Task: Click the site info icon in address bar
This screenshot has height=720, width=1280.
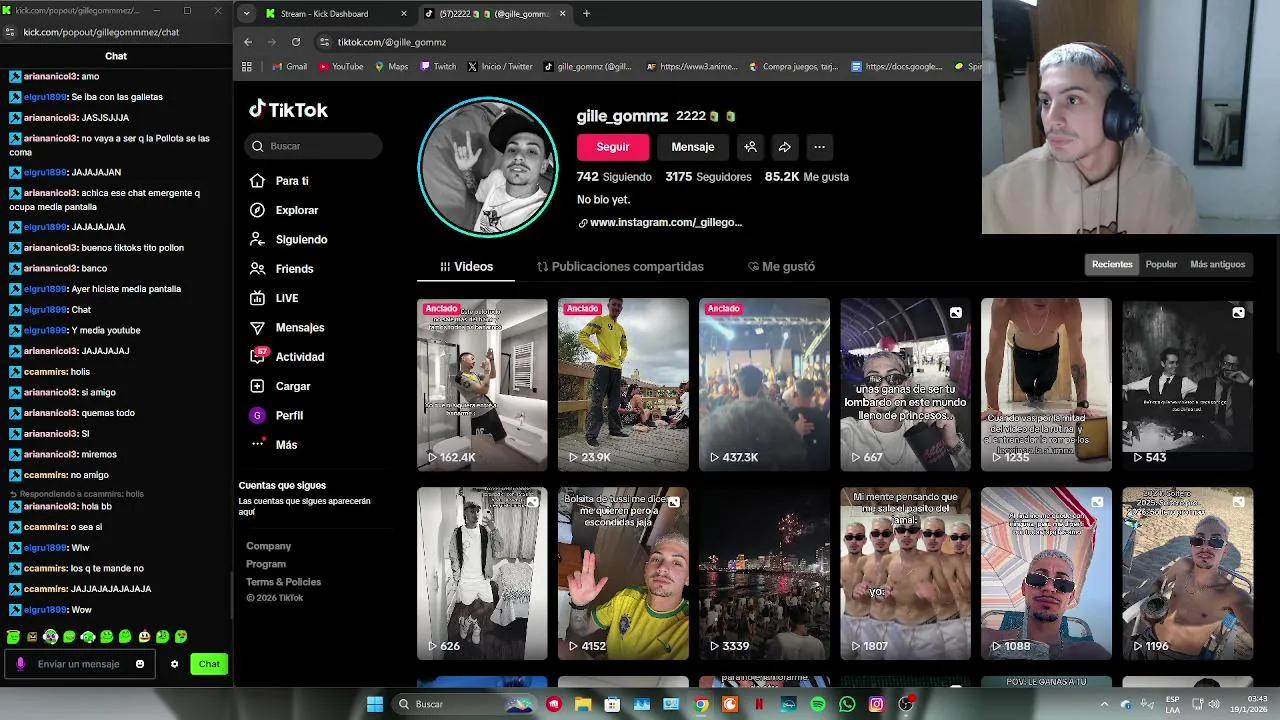Action: (x=324, y=42)
